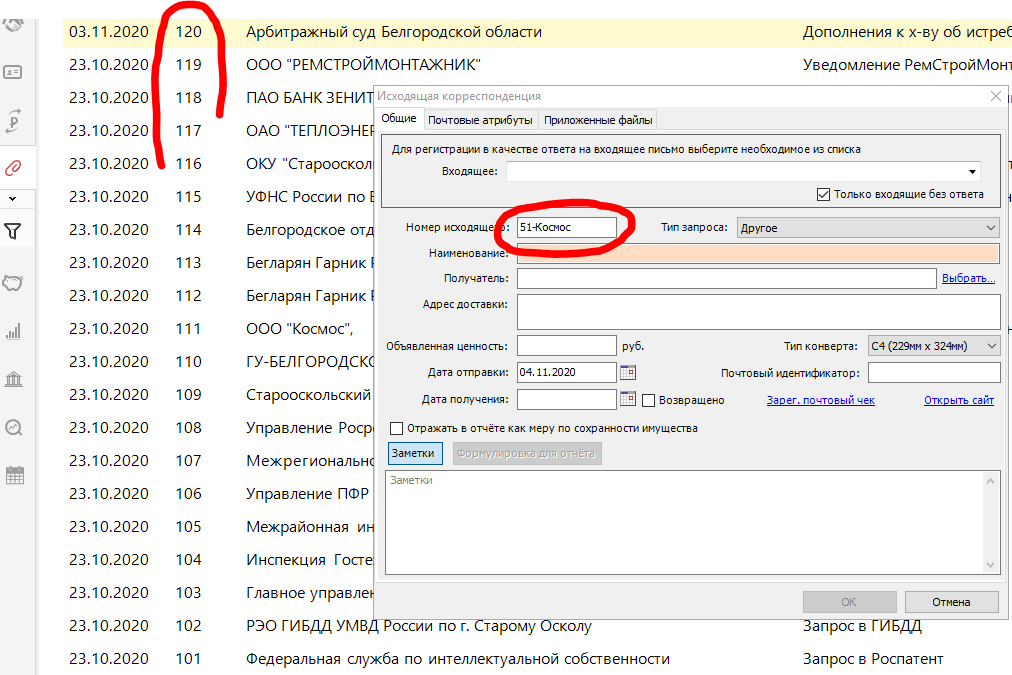Click the 'Выбрать...' recipient link
The width and height of the screenshot is (1012, 675).
968,278
